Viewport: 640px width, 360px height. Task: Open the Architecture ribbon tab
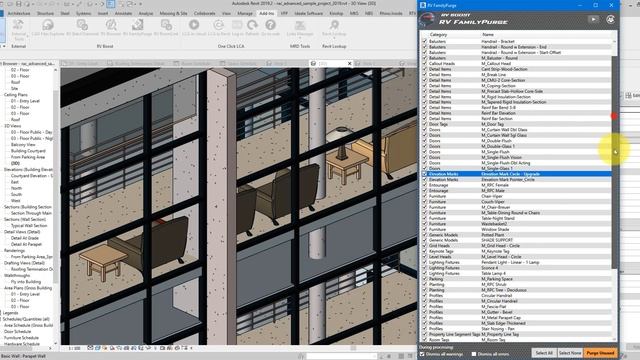(19, 13)
